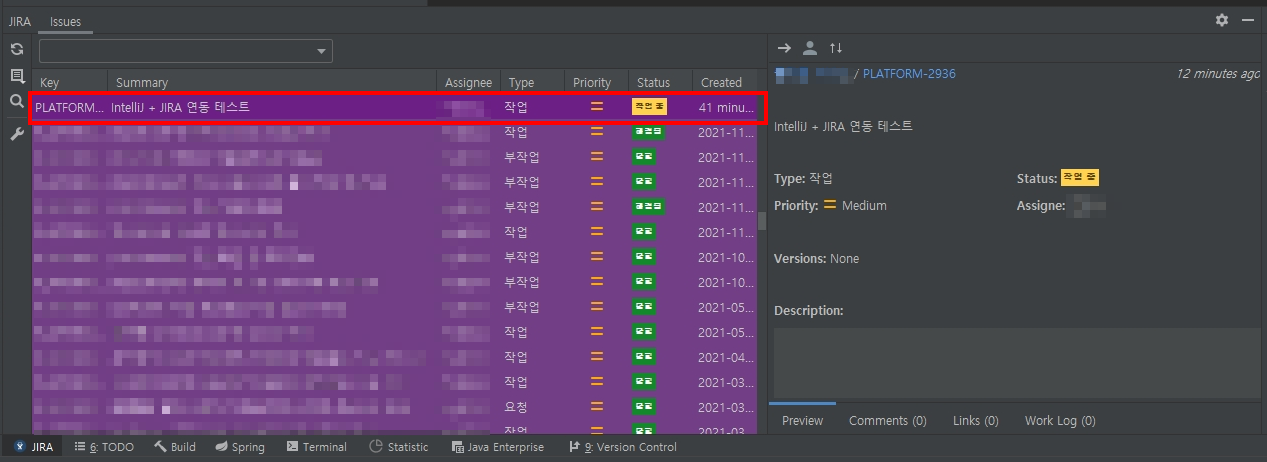
Task: Click the comment list icon in left sidebar
Action: tap(16, 76)
